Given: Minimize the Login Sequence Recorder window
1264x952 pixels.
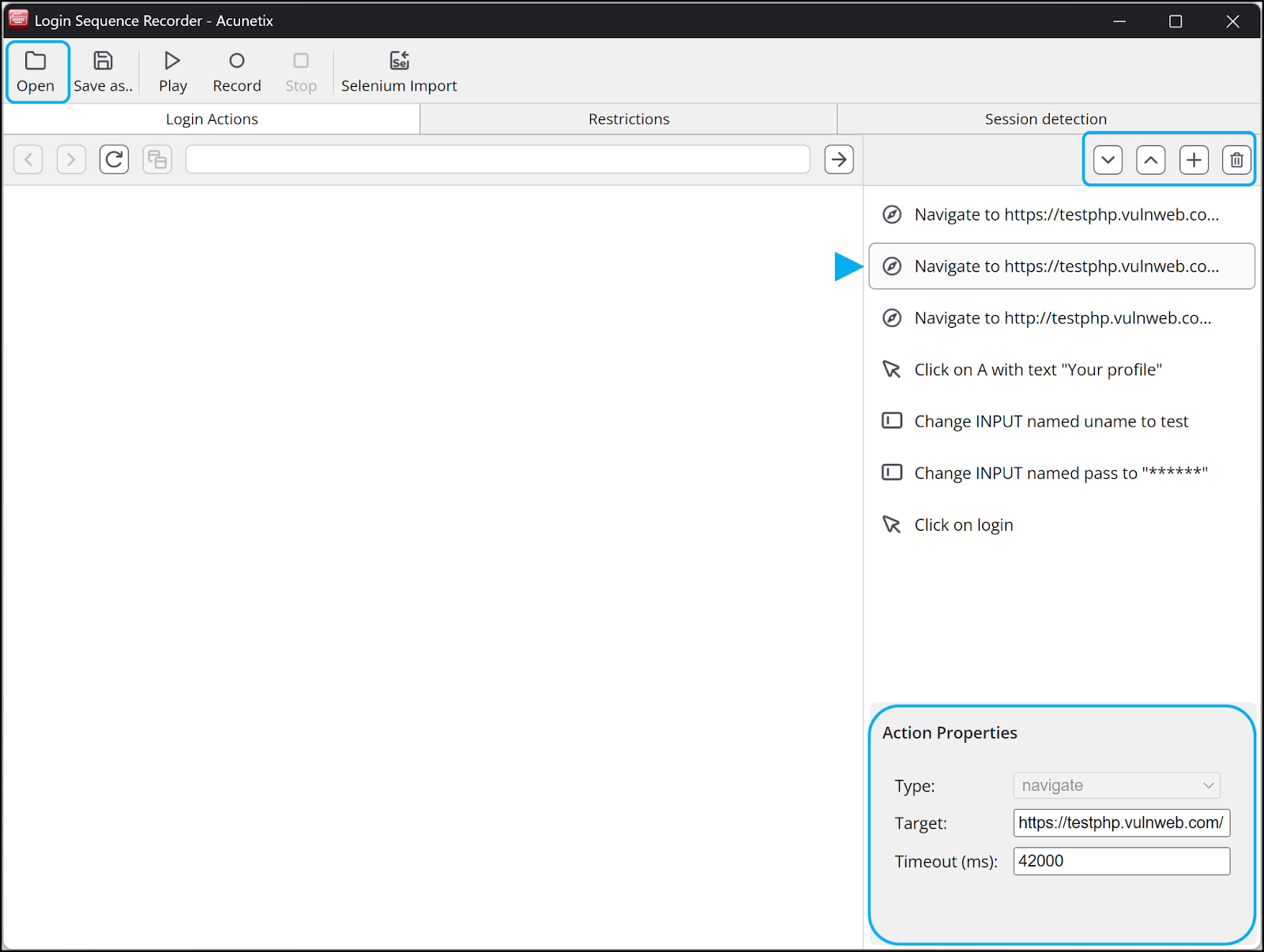Looking at the screenshot, I should click(1119, 21).
